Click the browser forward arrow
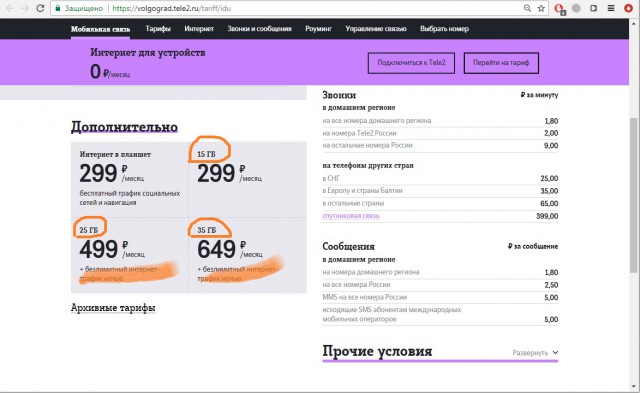Viewport: 640px width, 393px height. click(x=25, y=8)
